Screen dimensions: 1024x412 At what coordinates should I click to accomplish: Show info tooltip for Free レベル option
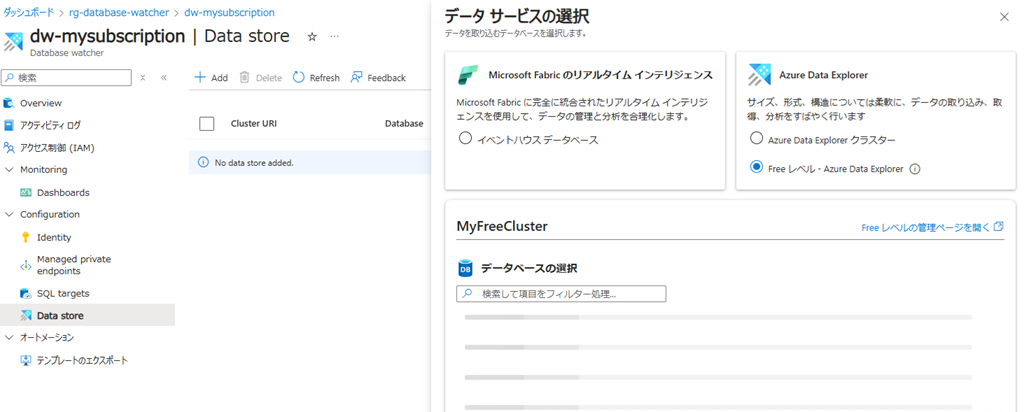[915, 168]
